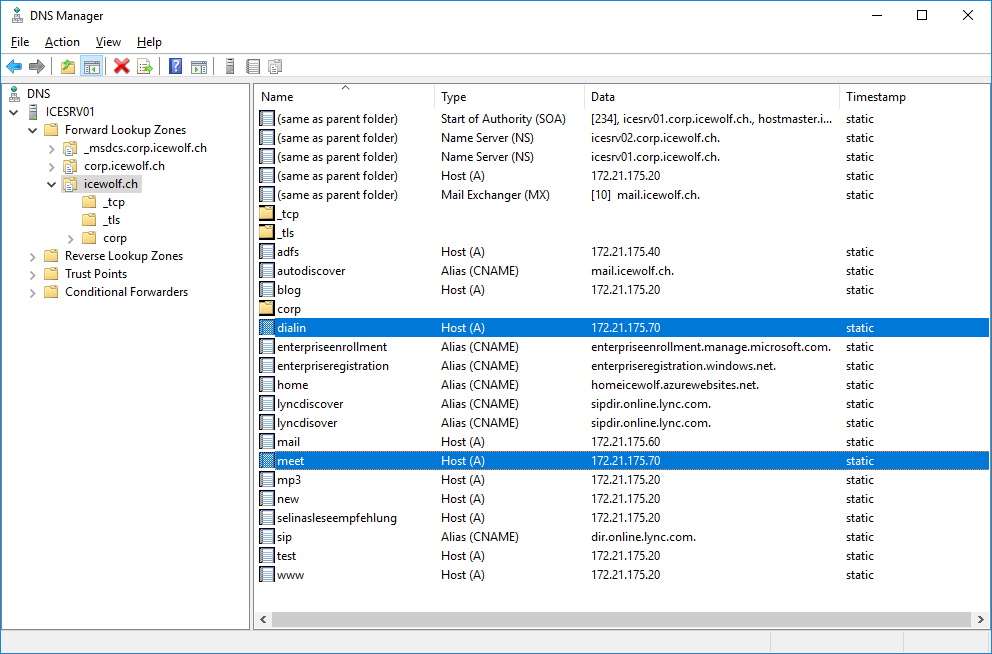This screenshot has height=654, width=992.
Task: Select the selinasleseempfehlung record
Action: (623, 517)
